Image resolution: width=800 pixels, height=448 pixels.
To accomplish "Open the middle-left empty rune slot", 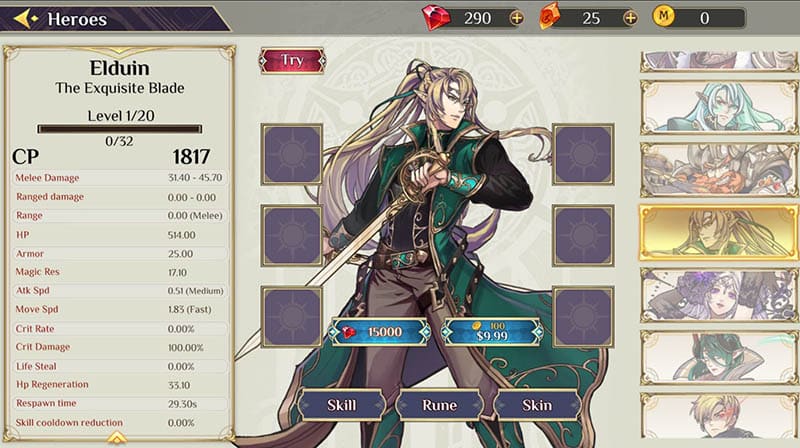I will pyautogui.click(x=292, y=236).
